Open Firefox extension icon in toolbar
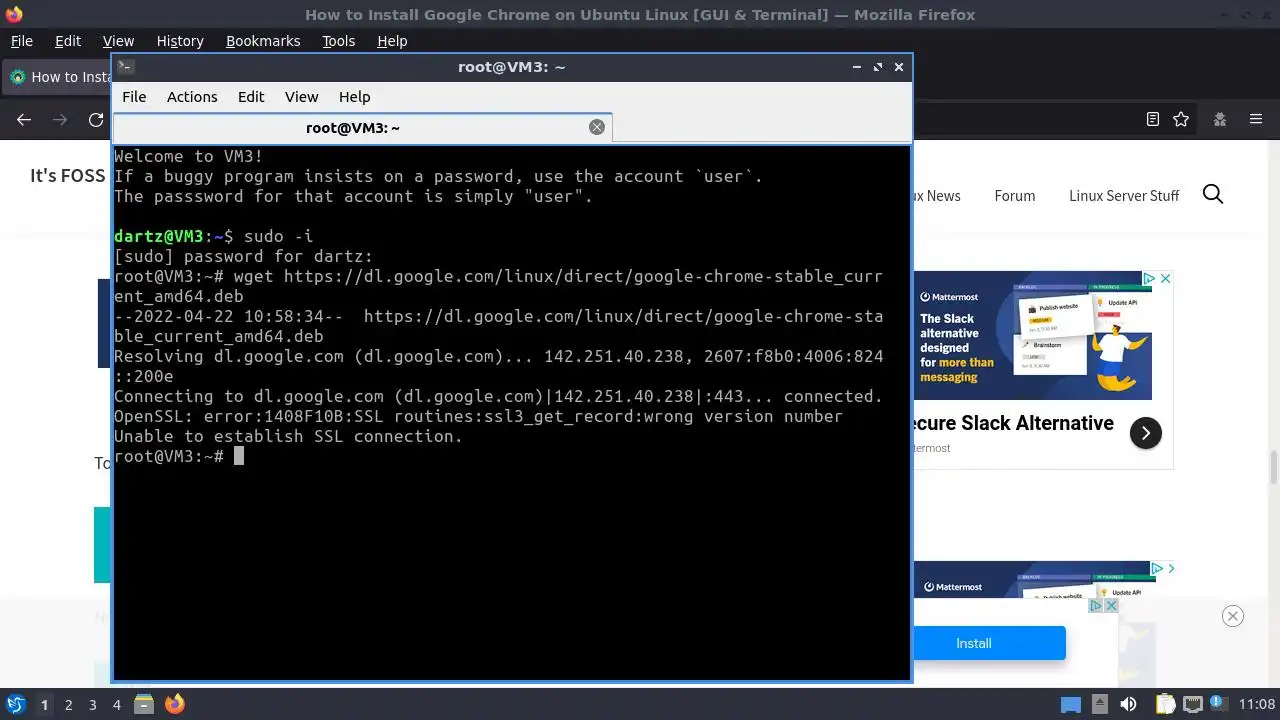1280x720 pixels. tap(1220, 119)
